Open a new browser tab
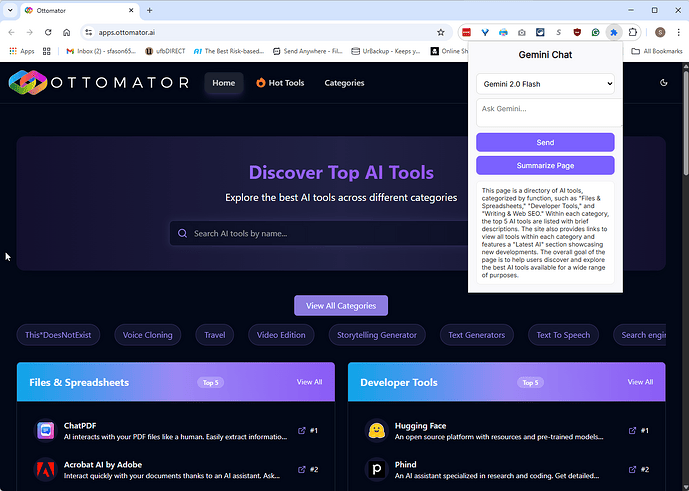 [149, 10]
